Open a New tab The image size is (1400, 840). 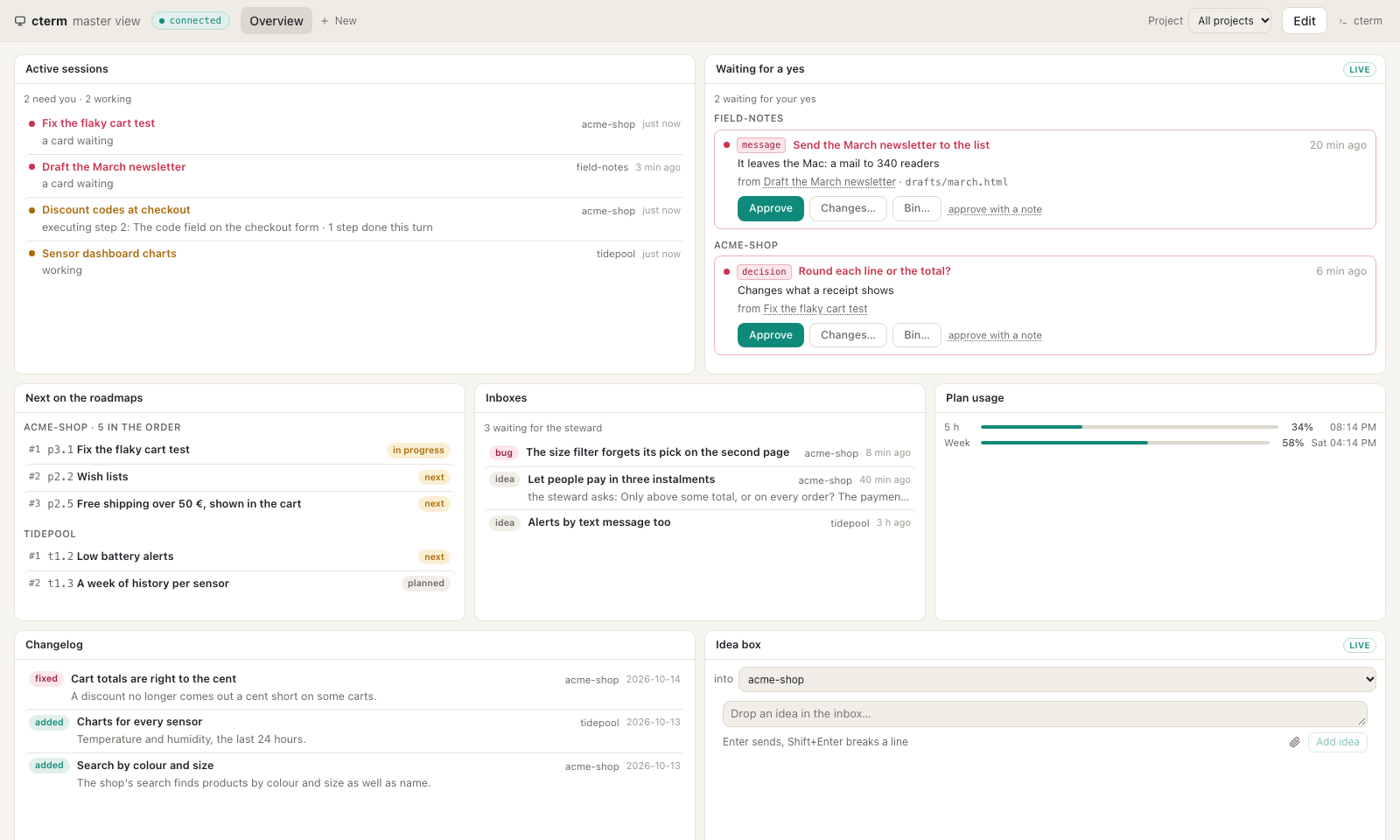click(x=339, y=21)
